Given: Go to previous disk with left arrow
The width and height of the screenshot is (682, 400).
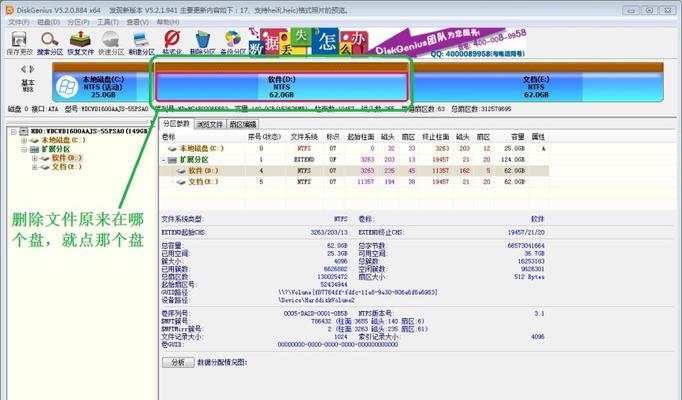Looking at the screenshot, I should point(24,69).
